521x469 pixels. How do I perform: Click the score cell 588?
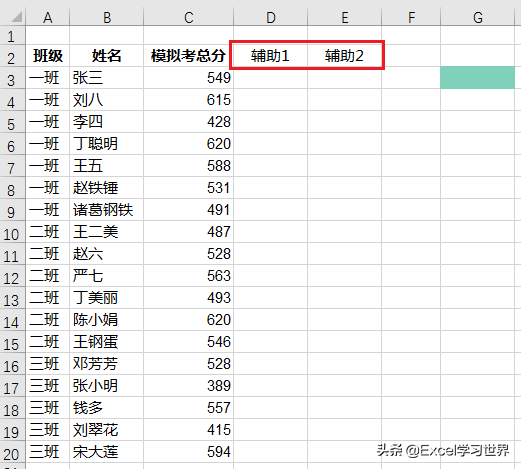tap(189, 166)
